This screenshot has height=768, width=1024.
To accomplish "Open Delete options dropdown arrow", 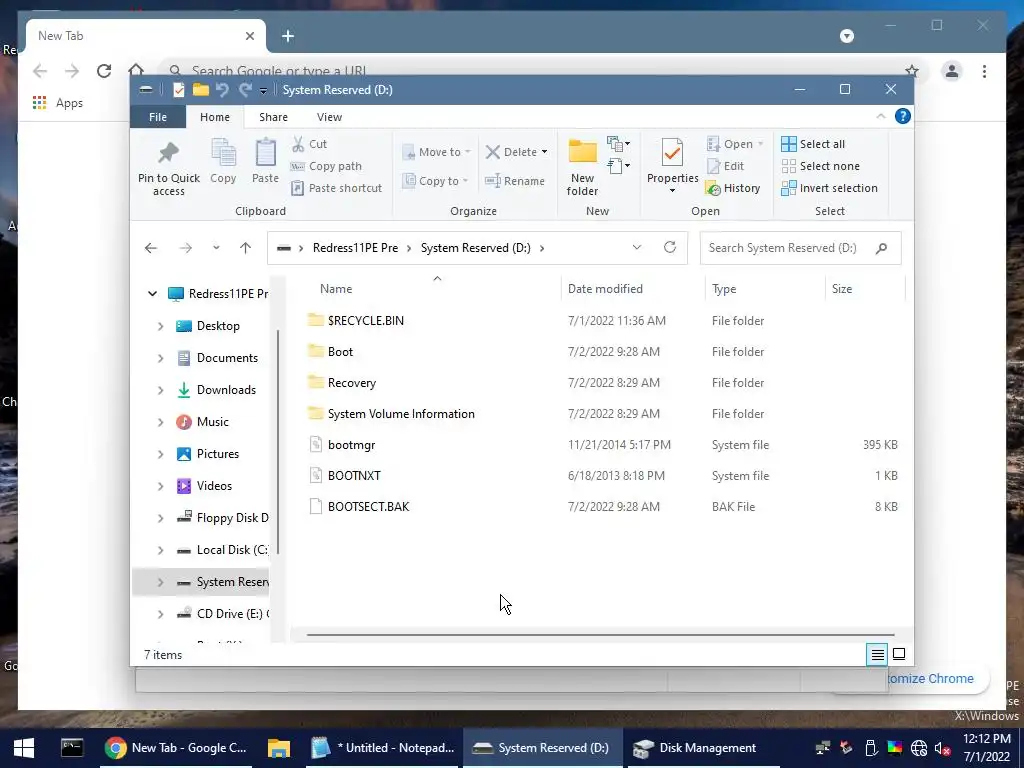I will click(544, 152).
